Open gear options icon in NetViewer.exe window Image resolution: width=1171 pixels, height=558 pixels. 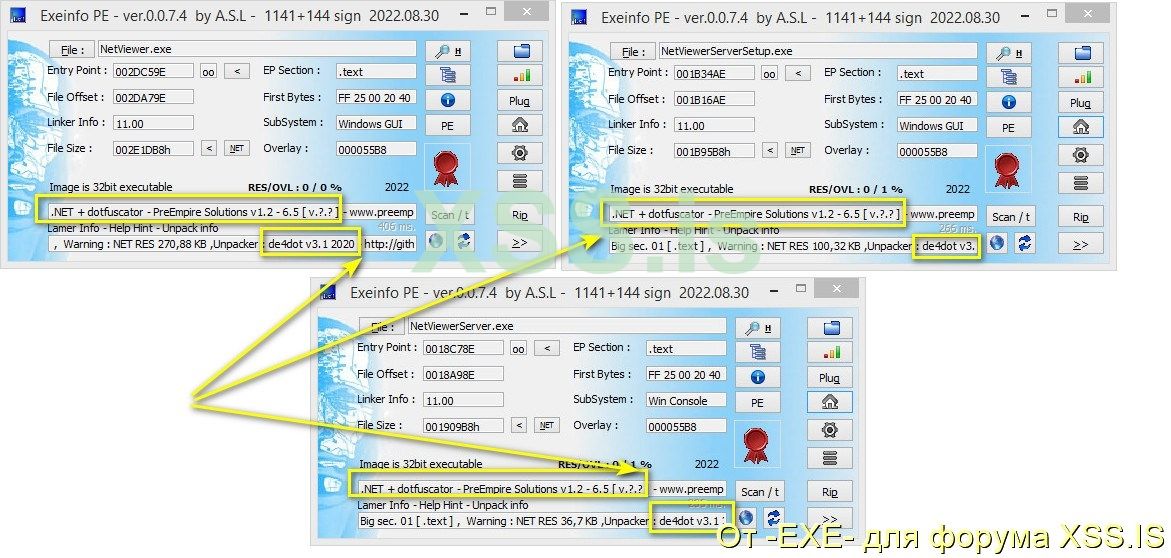[521, 153]
